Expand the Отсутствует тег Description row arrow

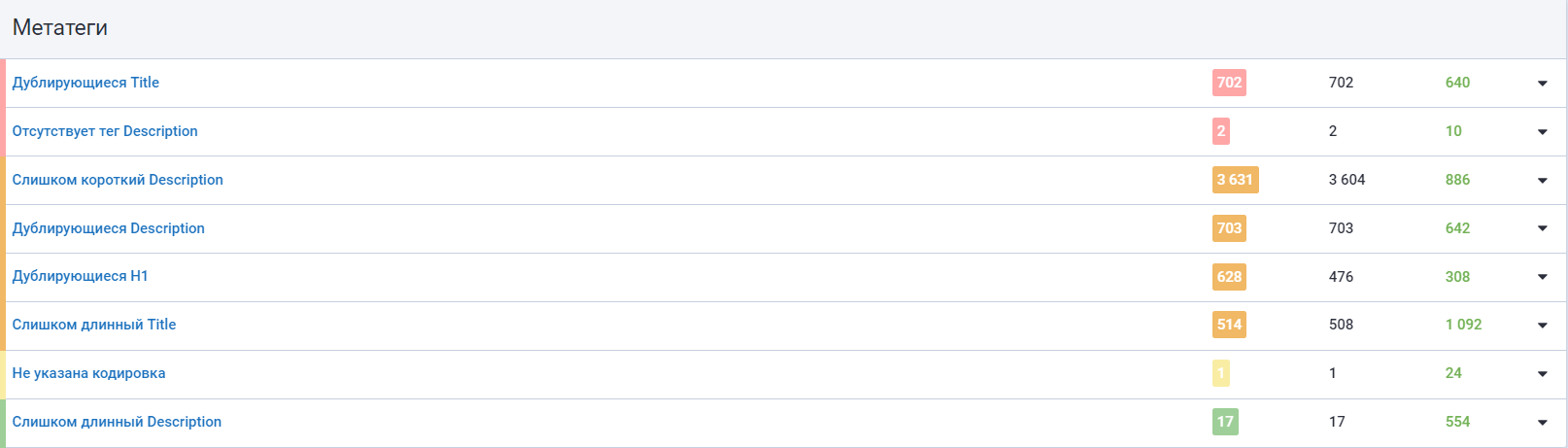pyautogui.click(x=1542, y=132)
